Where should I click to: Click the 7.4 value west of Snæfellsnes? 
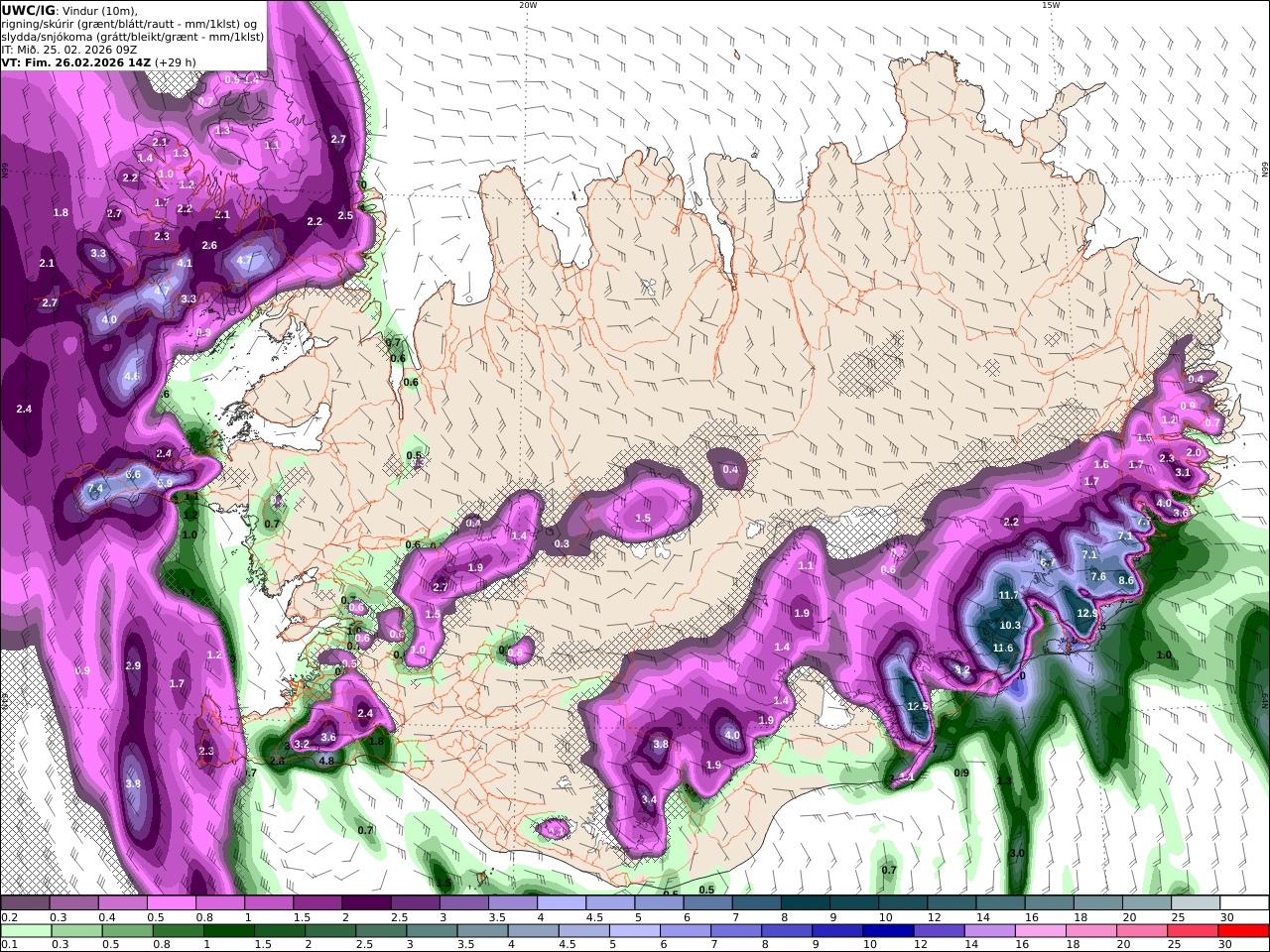point(95,490)
